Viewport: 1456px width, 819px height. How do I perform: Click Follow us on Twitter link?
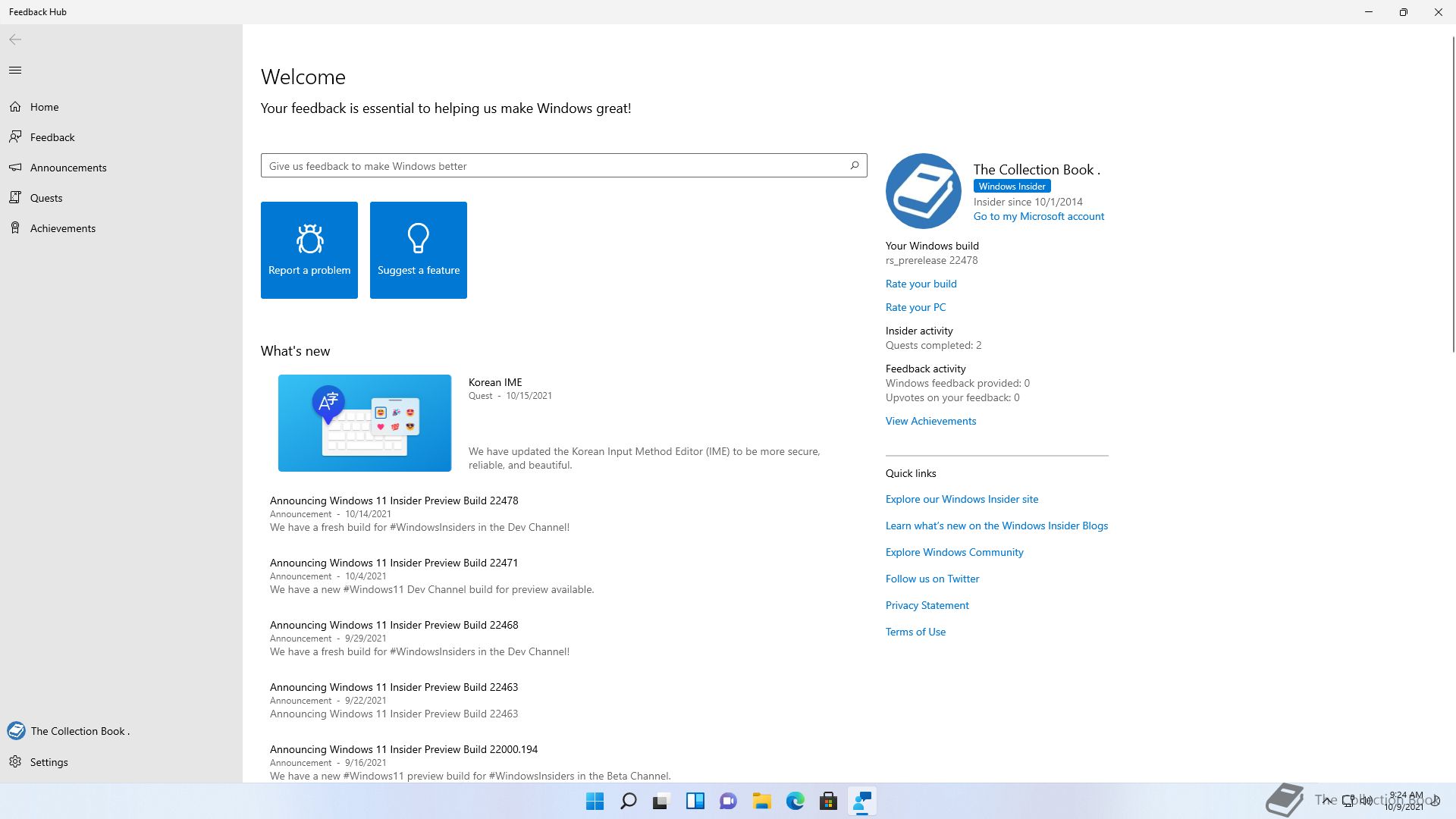(x=933, y=579)
